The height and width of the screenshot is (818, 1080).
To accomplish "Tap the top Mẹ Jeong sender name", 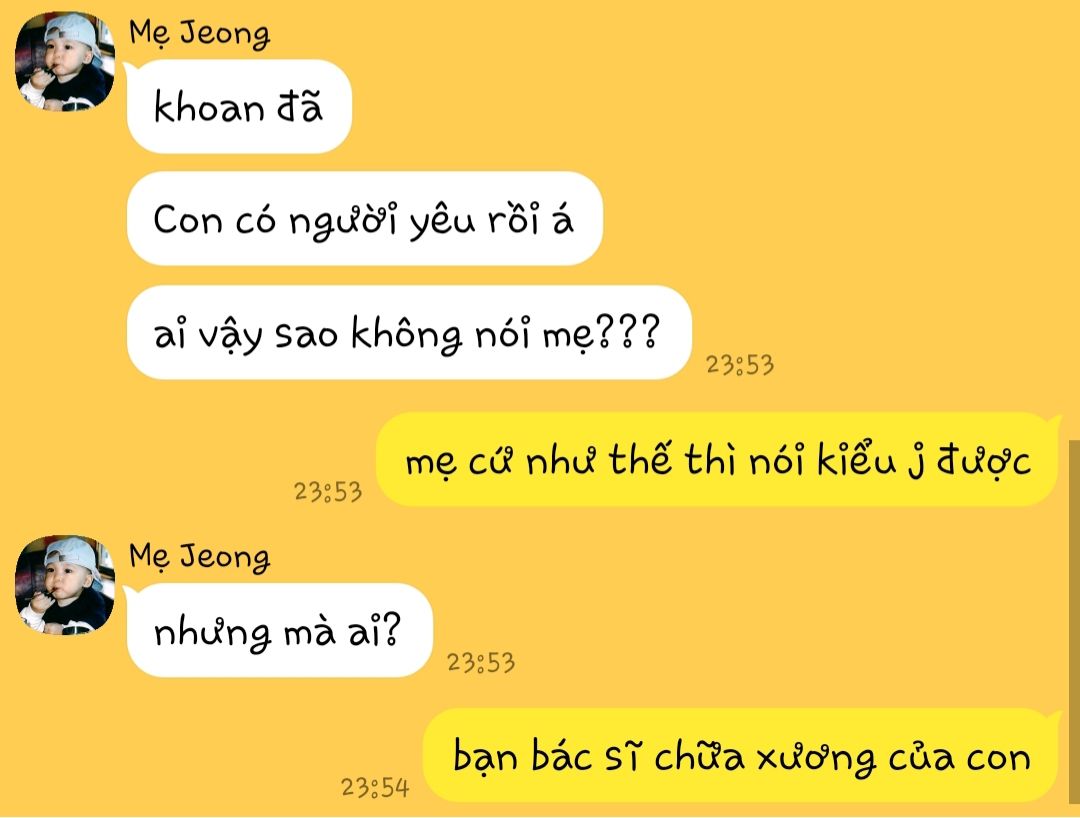I will (199, 33).
